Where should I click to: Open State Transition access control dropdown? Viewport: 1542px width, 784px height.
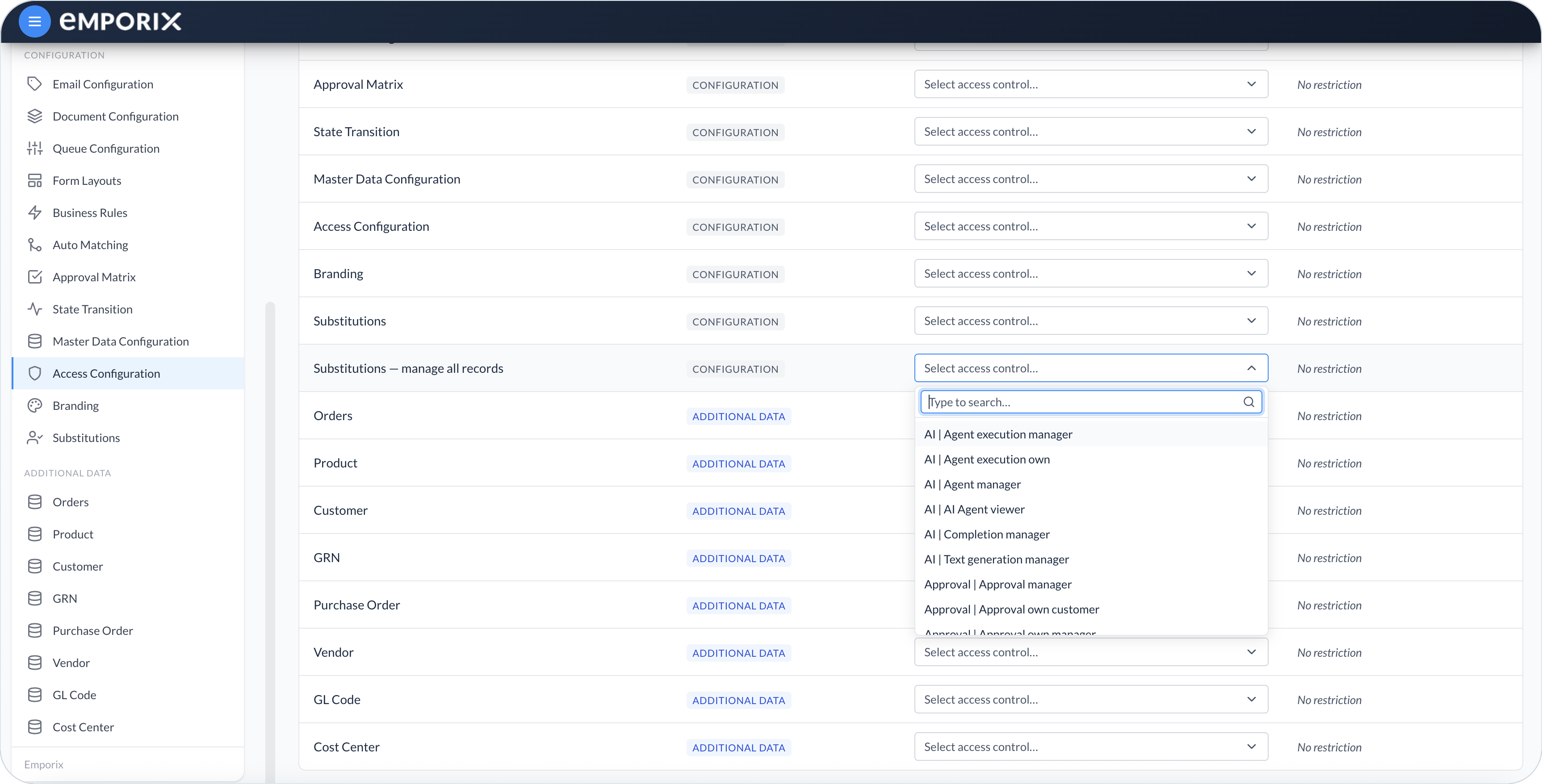pos(1091,131)
